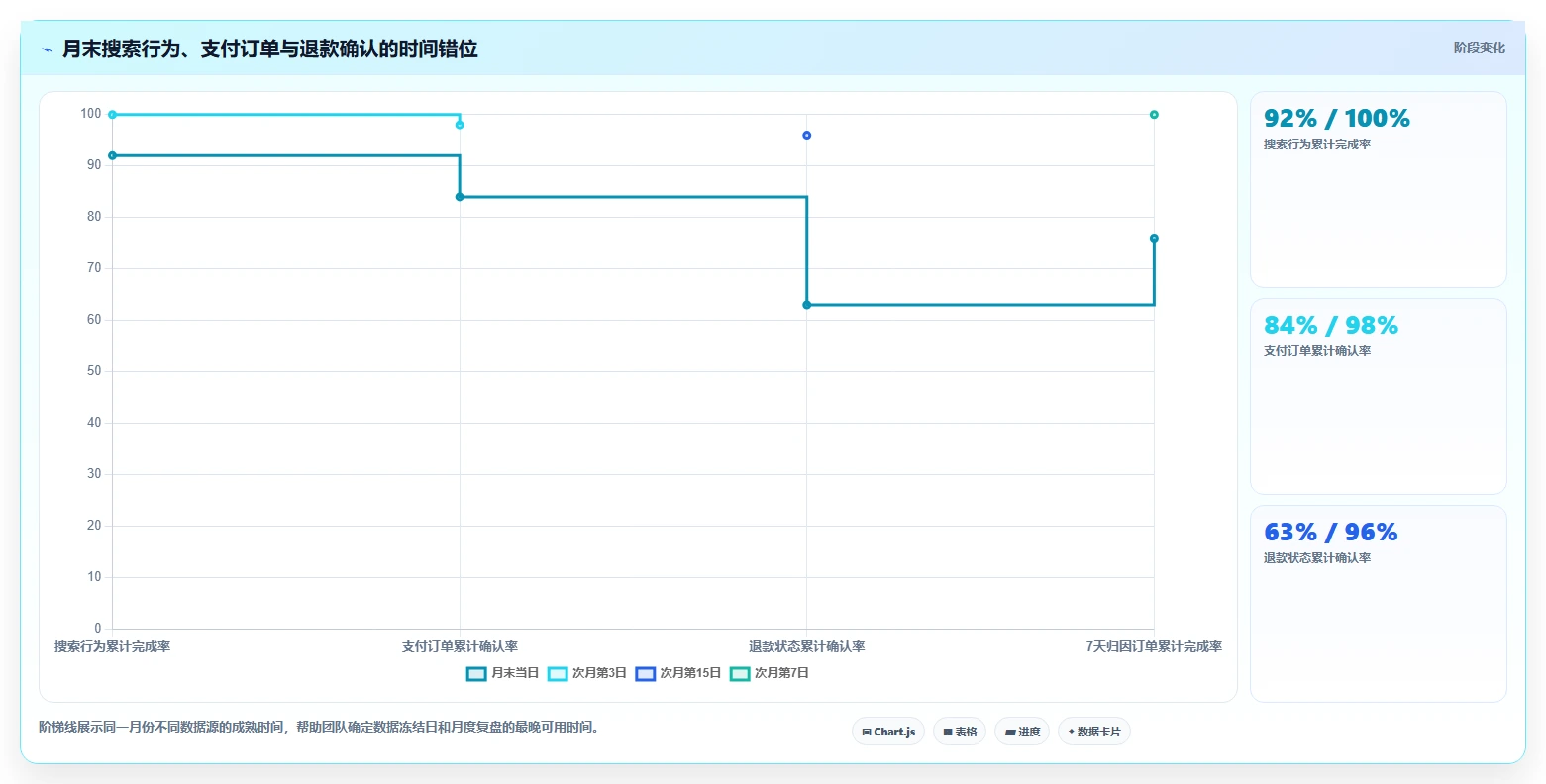Click the 月末当日 data point at 76
Screen dimensions: 1546x784
1154,238
